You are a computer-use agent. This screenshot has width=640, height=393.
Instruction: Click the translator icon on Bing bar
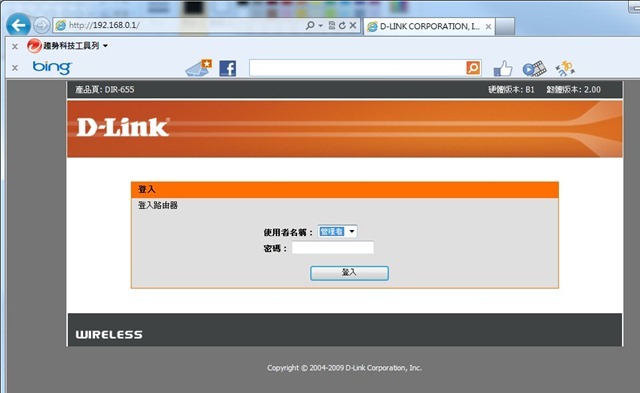pos(565,69)
